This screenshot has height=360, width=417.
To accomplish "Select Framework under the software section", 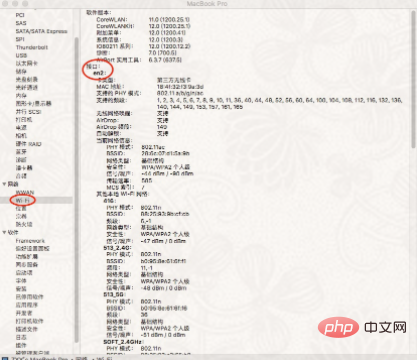I will (30, 241).
